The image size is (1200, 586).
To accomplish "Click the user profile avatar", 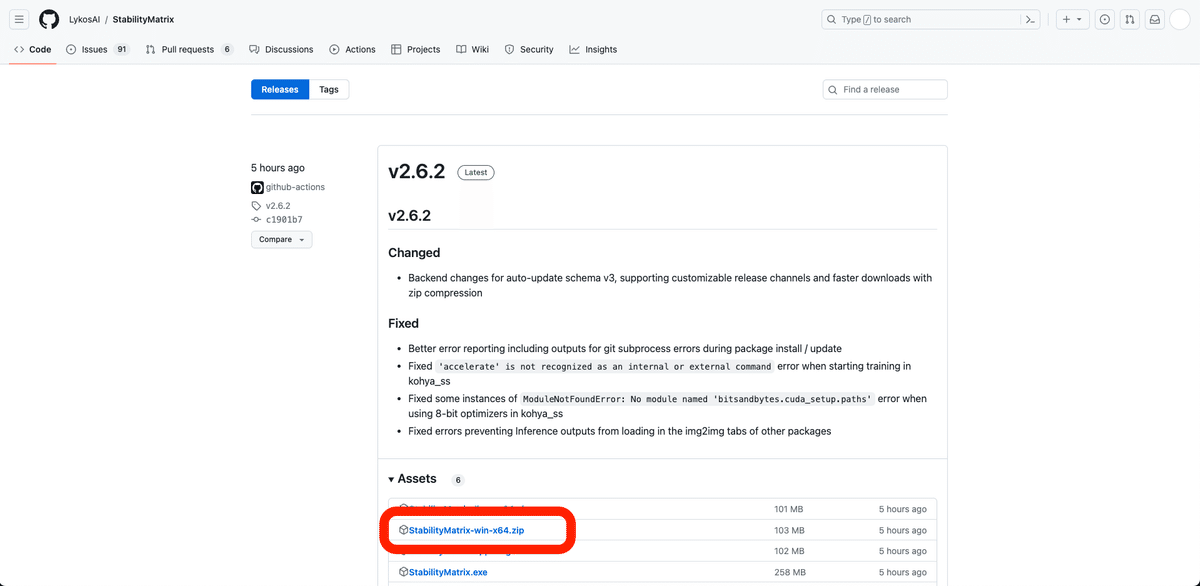I will click(x=1180, y=19).
